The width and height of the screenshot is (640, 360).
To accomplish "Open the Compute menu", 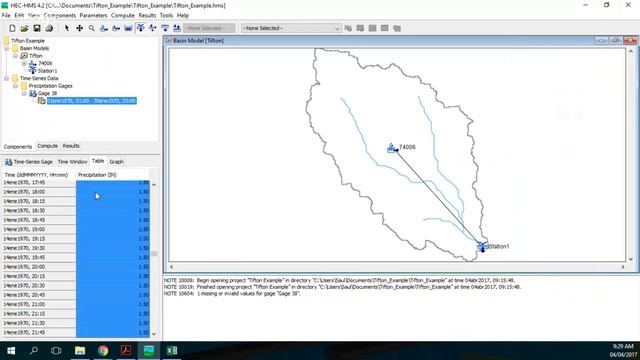I will pyautogui.click(x=123, y=16).
